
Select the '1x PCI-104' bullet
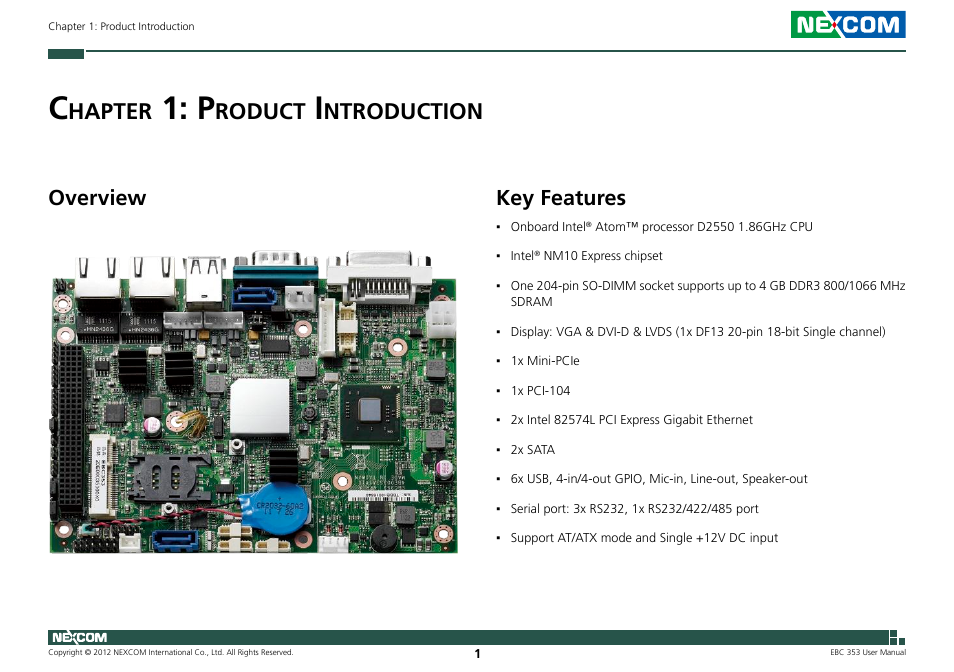point(540,391)
